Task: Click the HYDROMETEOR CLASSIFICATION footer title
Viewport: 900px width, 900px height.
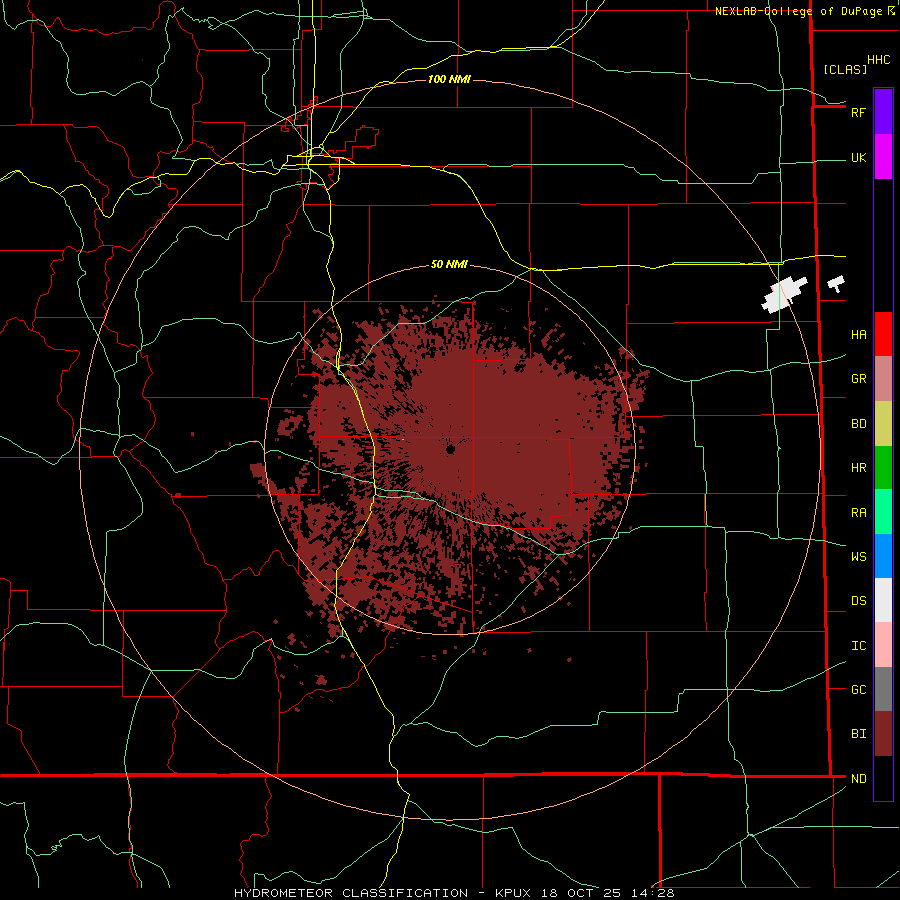Action: pos(351,893)
